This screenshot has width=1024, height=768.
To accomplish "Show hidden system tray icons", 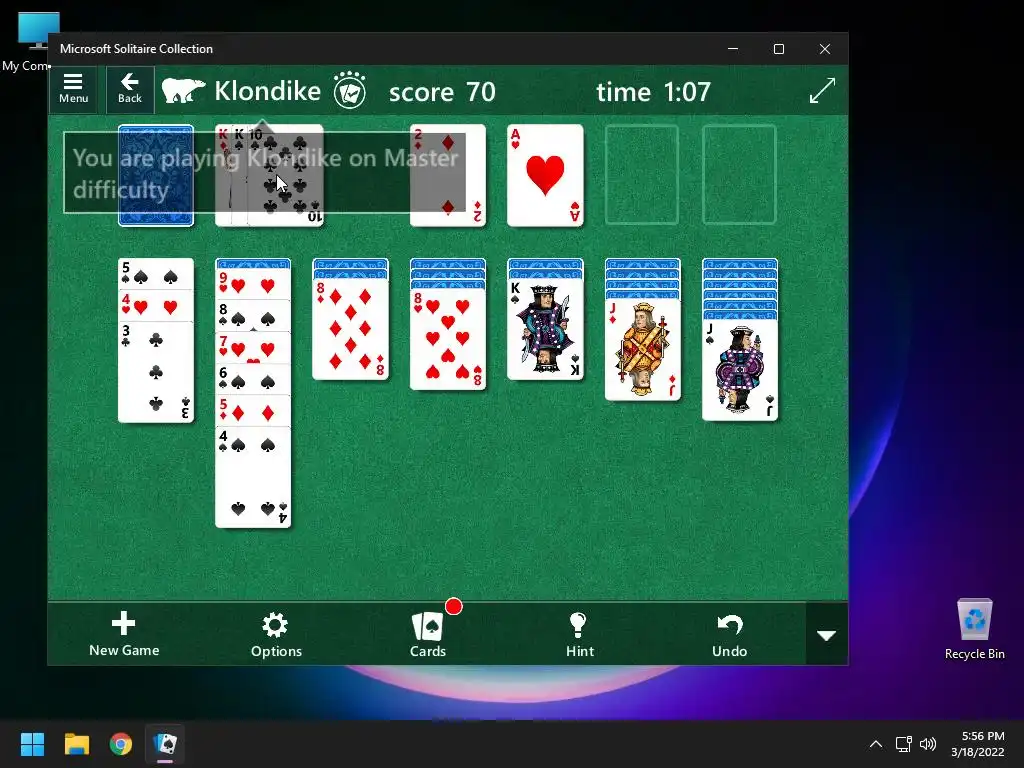I will 876,744.
